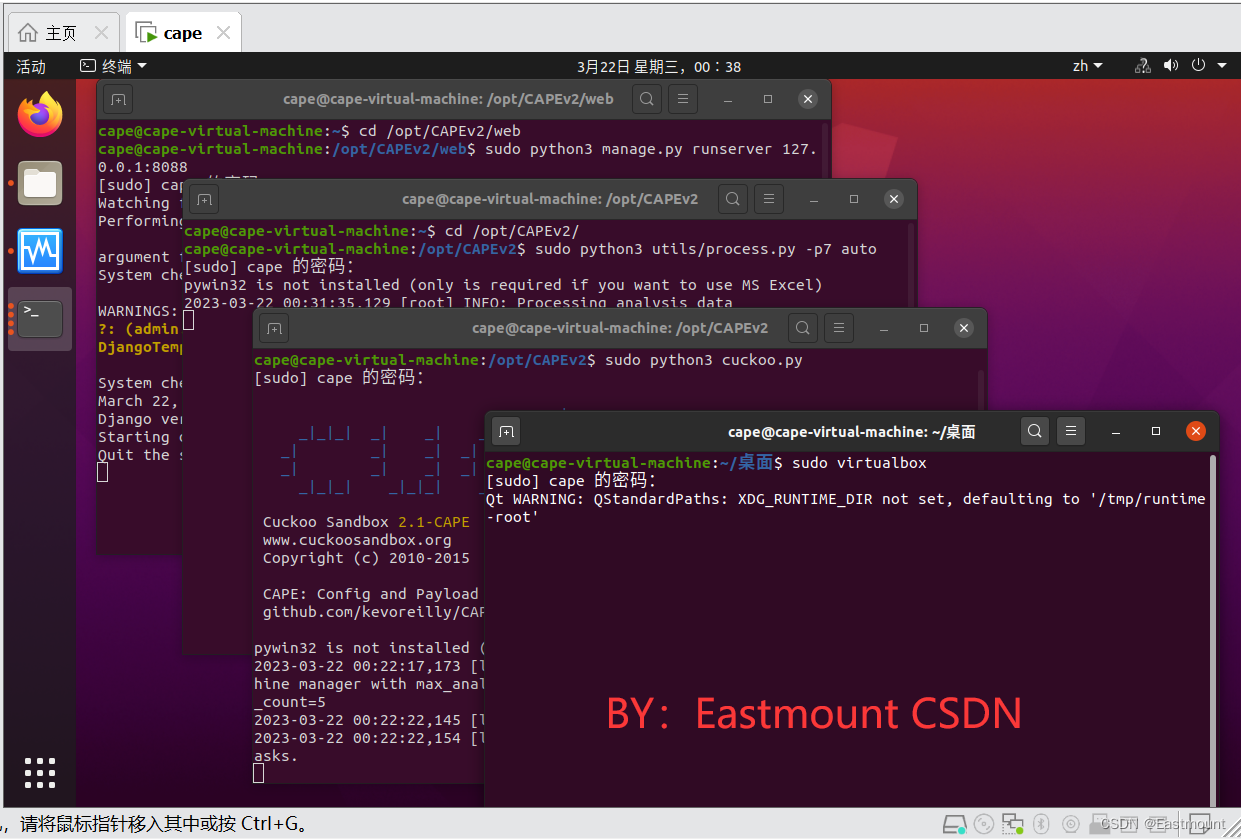Close the 主页 tab
1241x839 pixels.
pyautogui.click(x=101, y=33)
